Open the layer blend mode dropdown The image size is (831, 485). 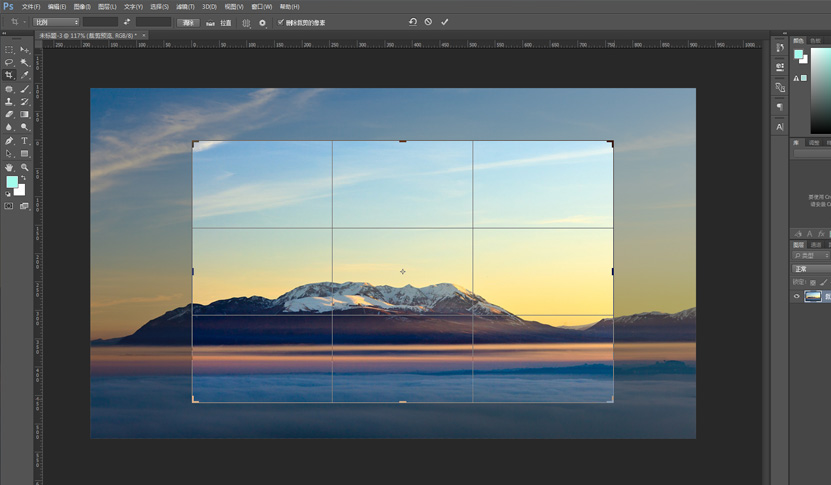(811, 269)
